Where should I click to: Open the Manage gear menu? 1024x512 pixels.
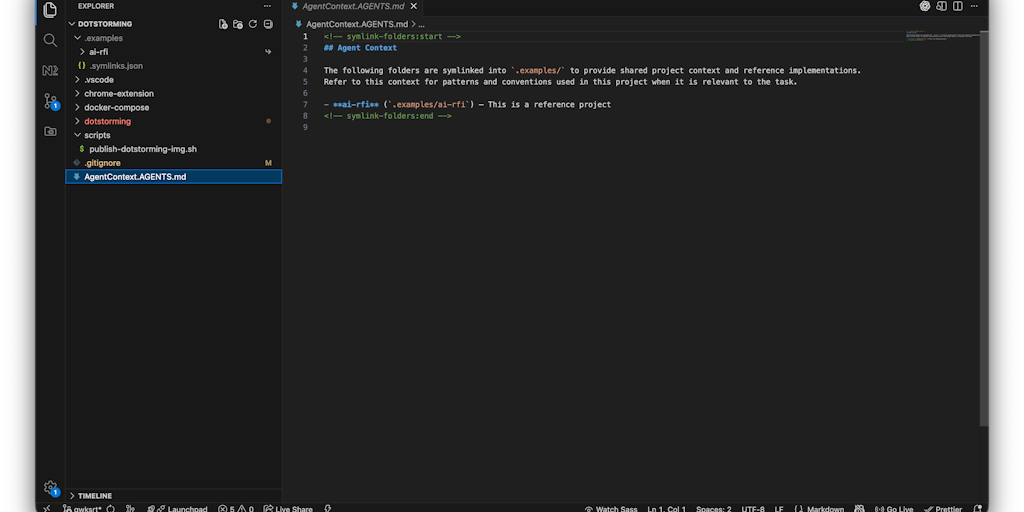[x=50, y=487]
